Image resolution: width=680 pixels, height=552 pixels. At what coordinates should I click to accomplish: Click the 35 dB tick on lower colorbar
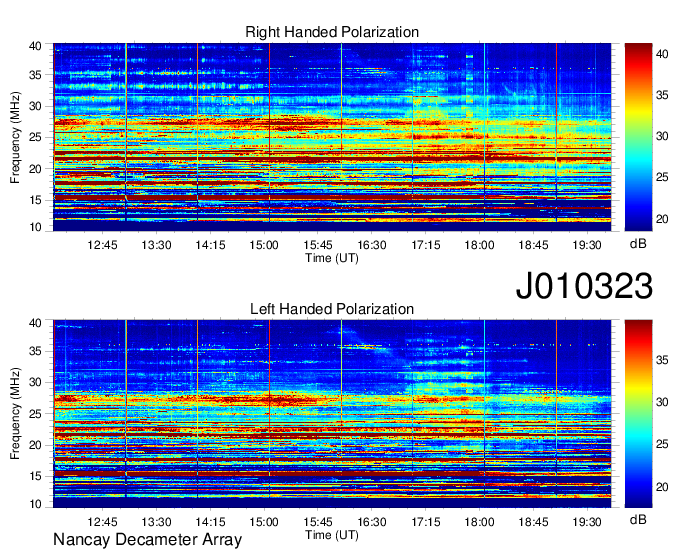pos(662,360)
